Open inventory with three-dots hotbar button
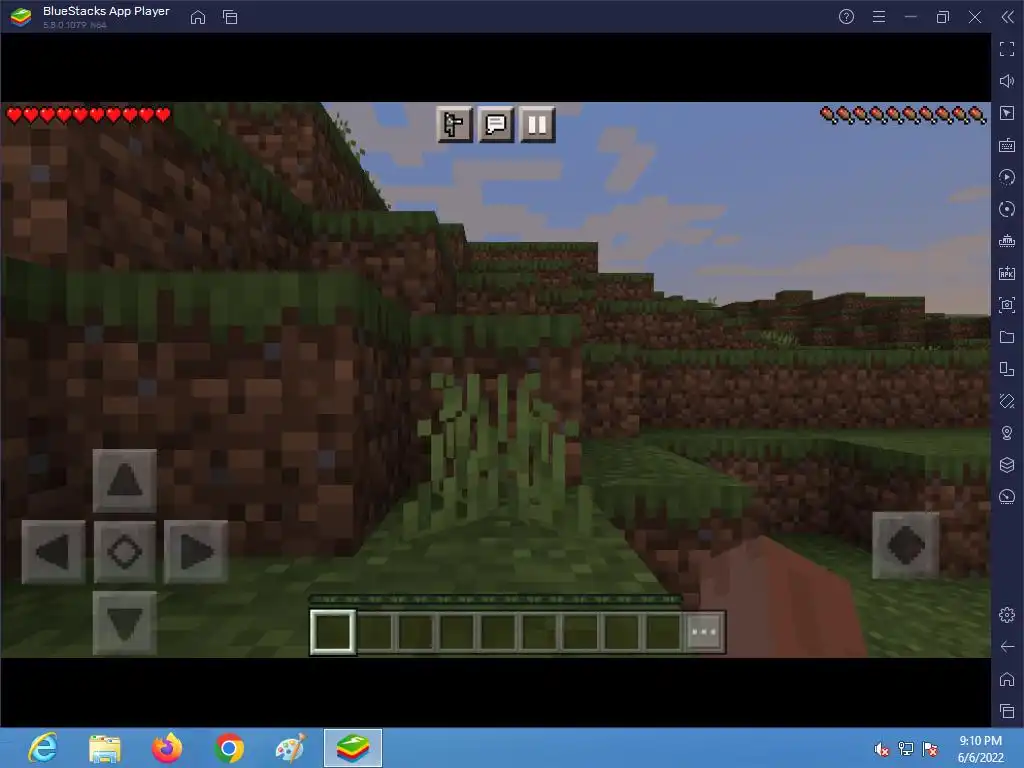This screenshot has width=1024, height=768. [703, 632]
